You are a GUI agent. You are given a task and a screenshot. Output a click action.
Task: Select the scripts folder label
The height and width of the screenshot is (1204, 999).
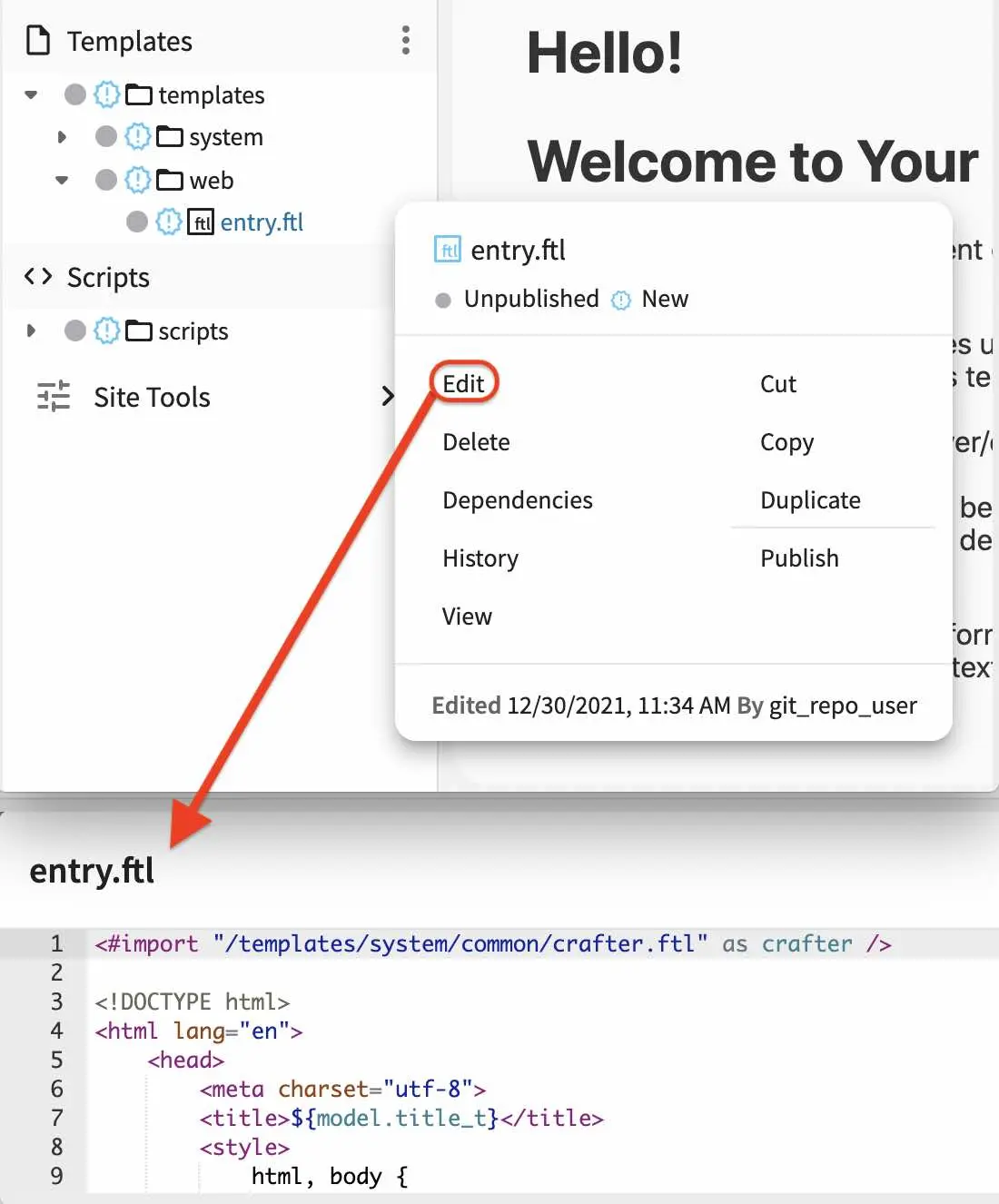(x=193, y=331)
